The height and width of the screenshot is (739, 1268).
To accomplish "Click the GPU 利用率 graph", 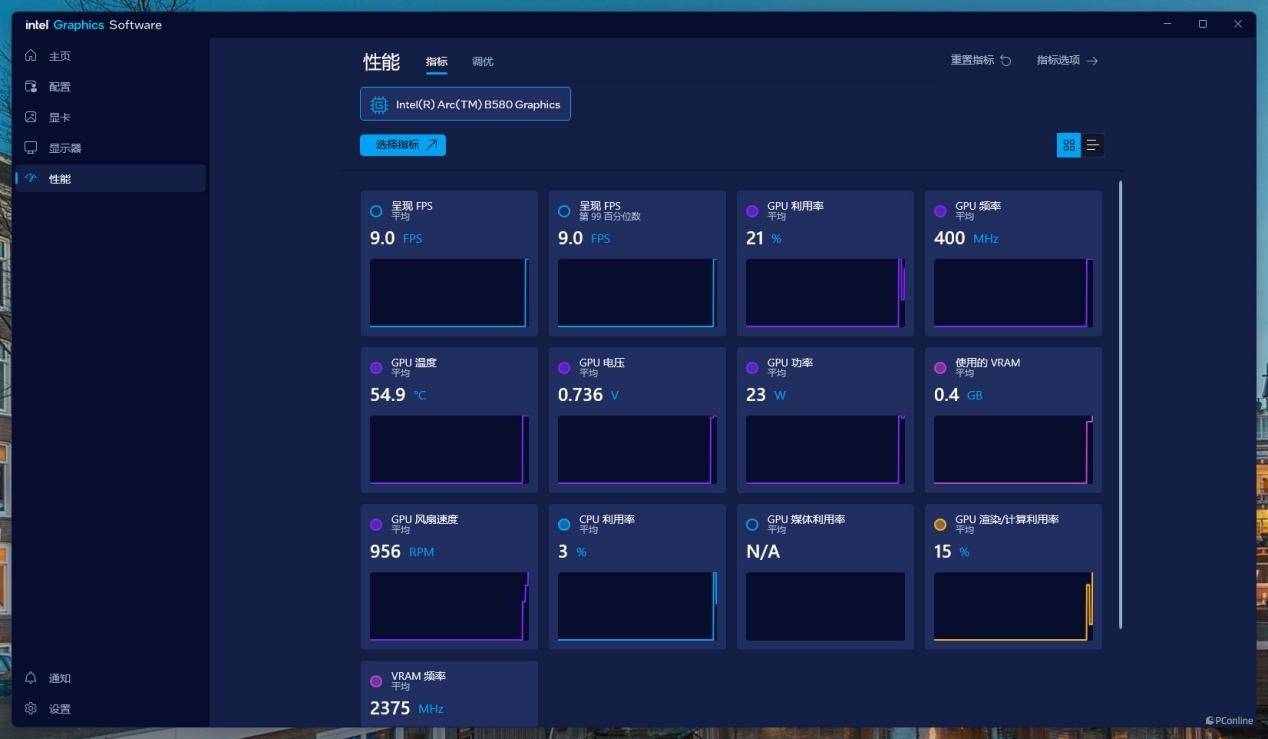I will coord(825,293).
